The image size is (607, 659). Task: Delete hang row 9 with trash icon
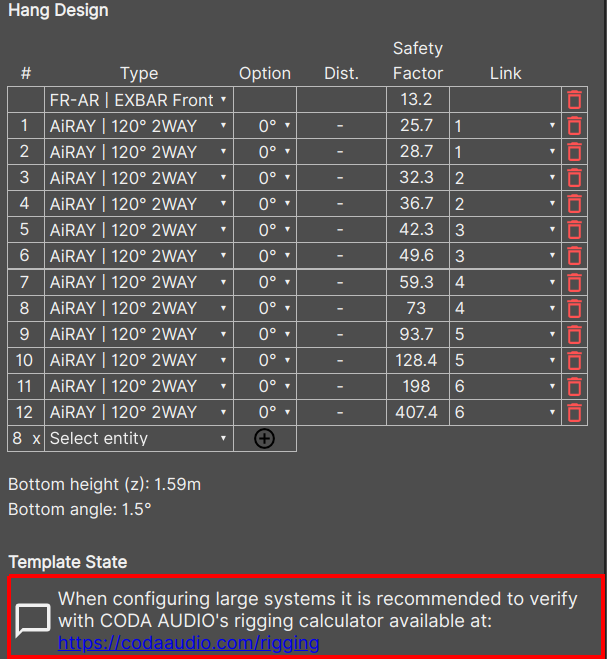click(x=574, y=335)
